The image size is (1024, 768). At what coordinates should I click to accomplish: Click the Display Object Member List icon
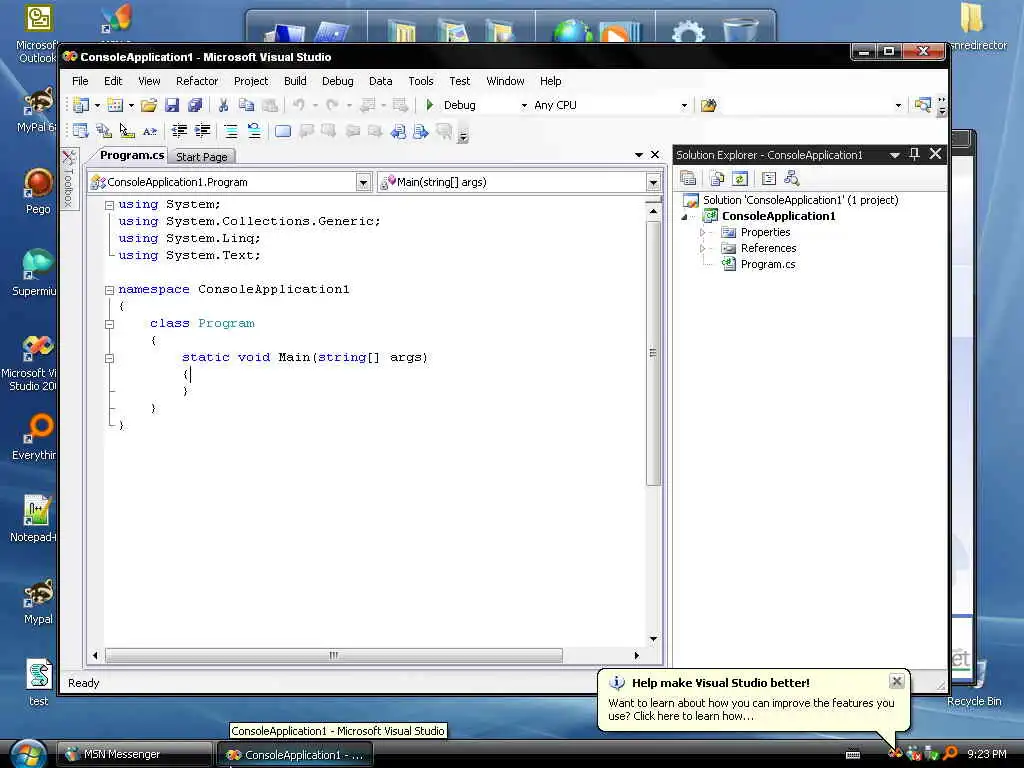(x=80, y=131)
